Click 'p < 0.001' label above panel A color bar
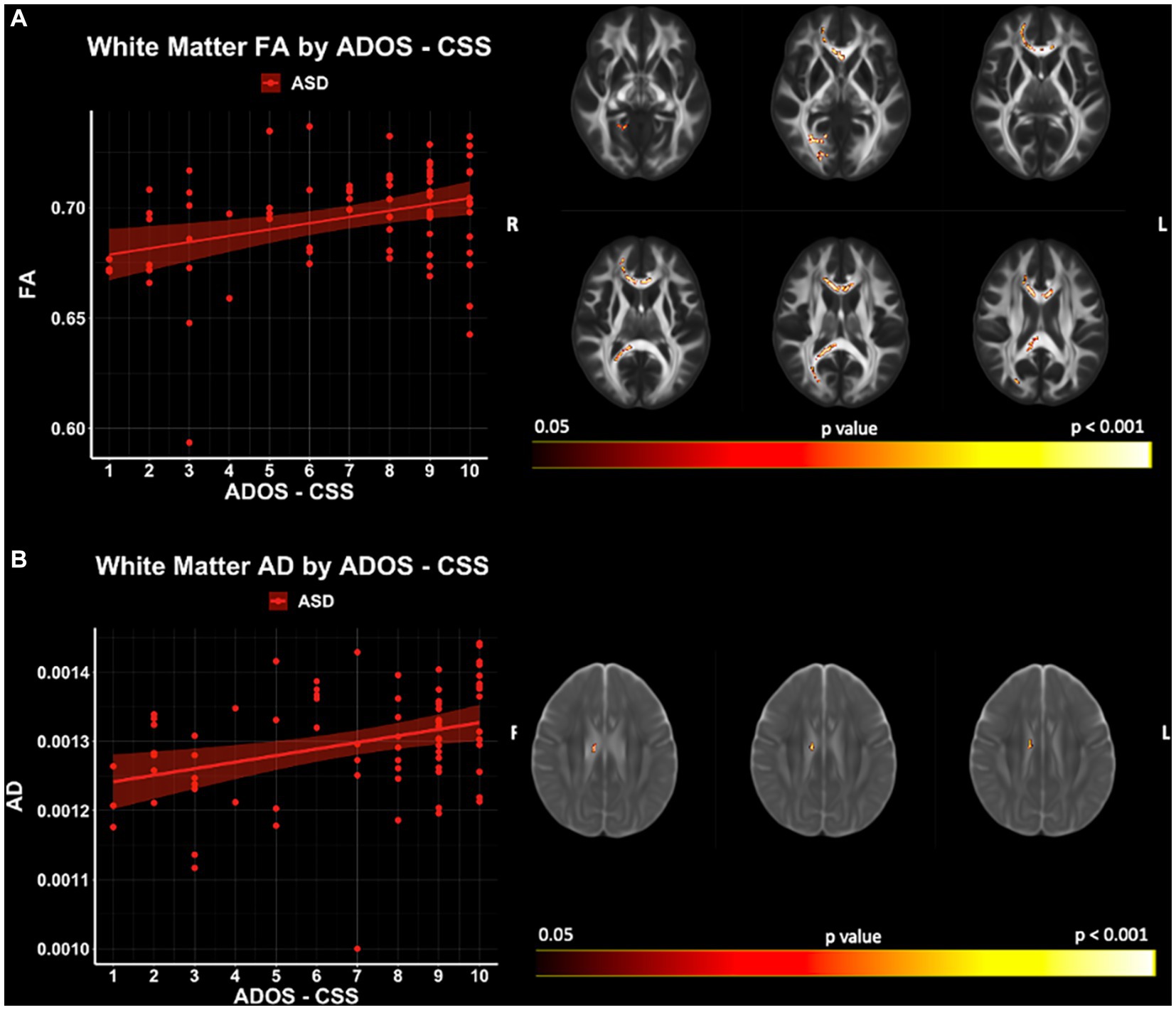 click(1108, 426)
